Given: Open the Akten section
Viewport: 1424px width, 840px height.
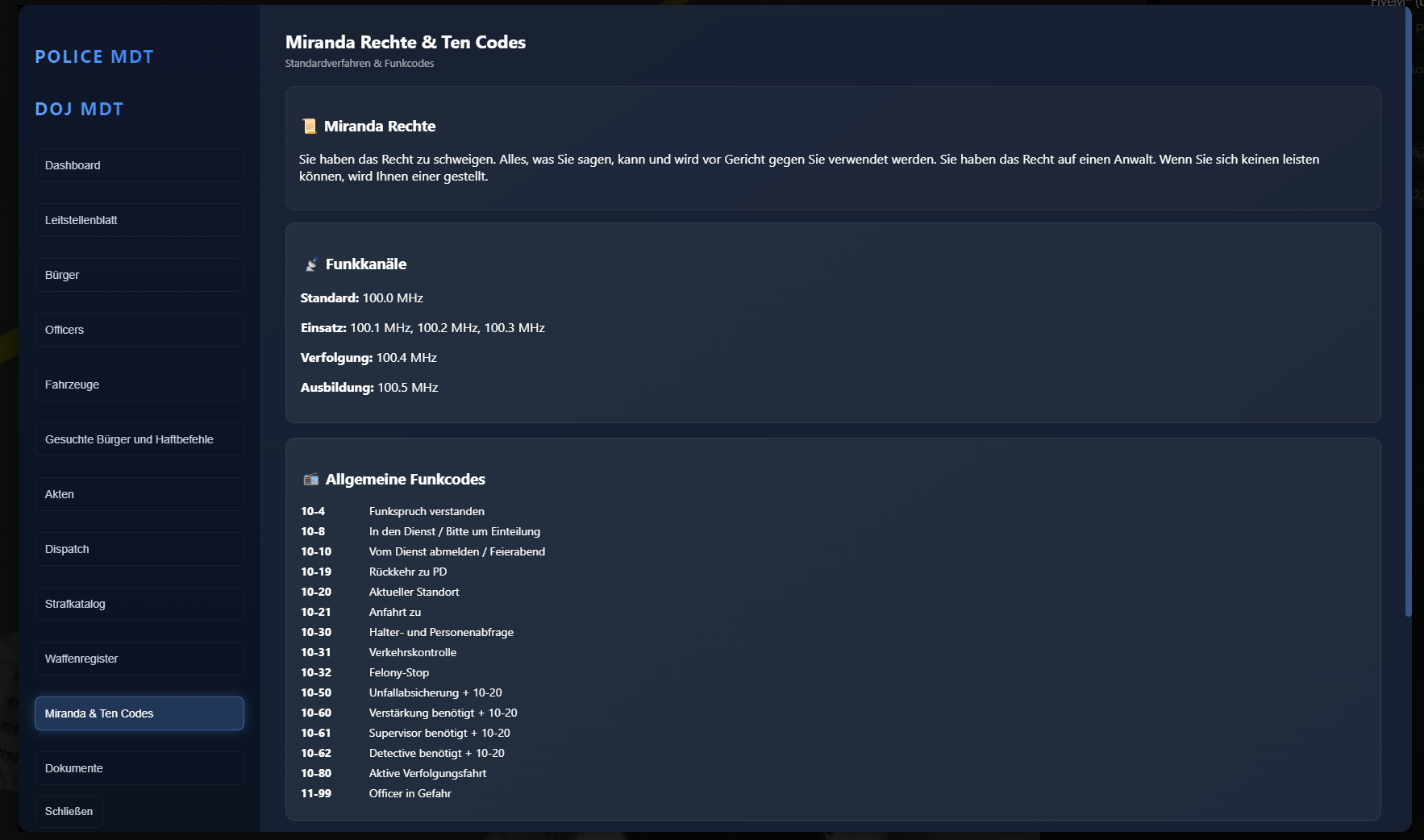Looking at the screenshot, I should (139, 494).
